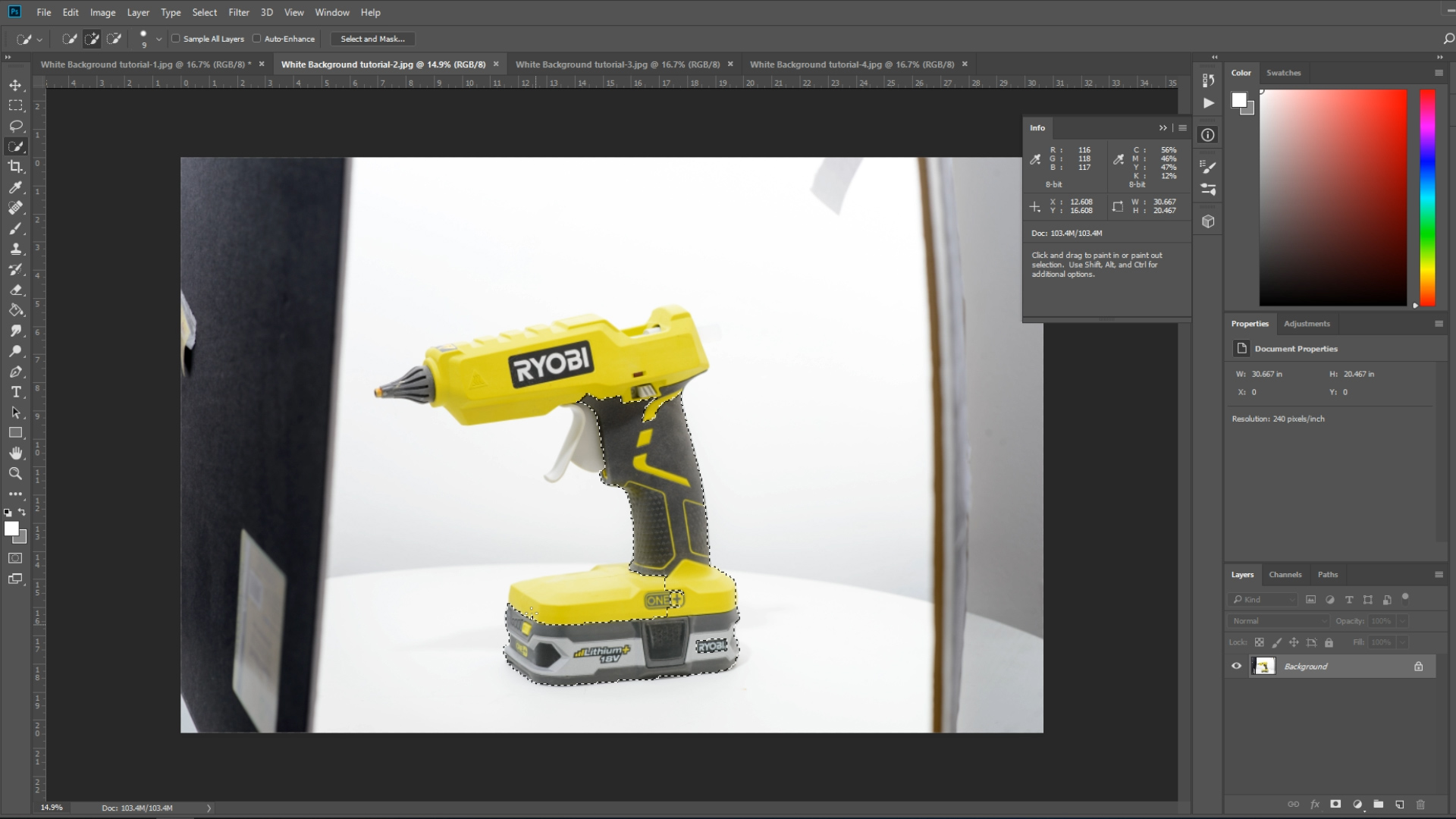Open the Normal blend mode dropdown
This screenshot has height=819, width=1456.
click(x=1279, y=621)
